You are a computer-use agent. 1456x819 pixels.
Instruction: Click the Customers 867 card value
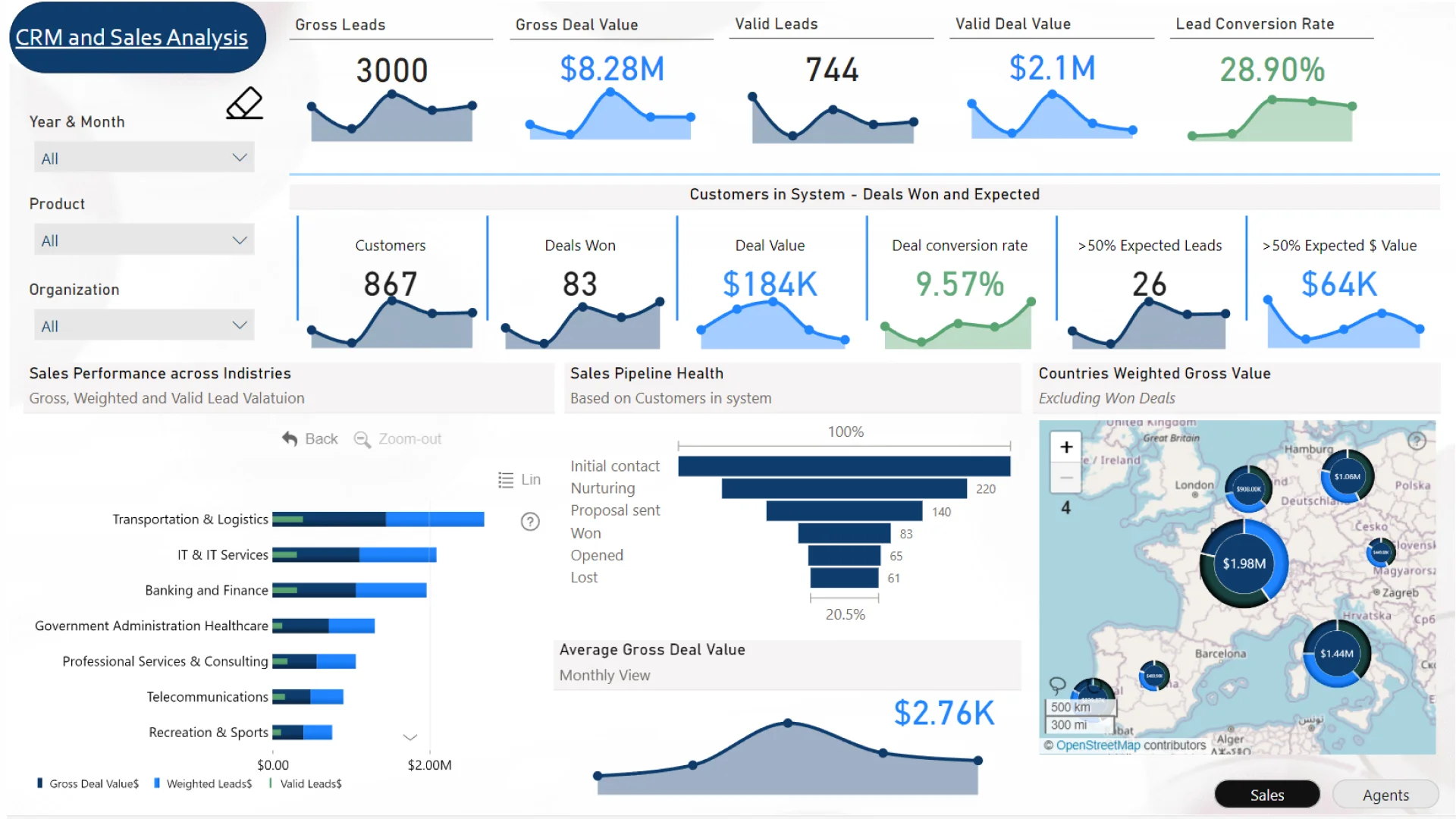click(x=391, y=284)
